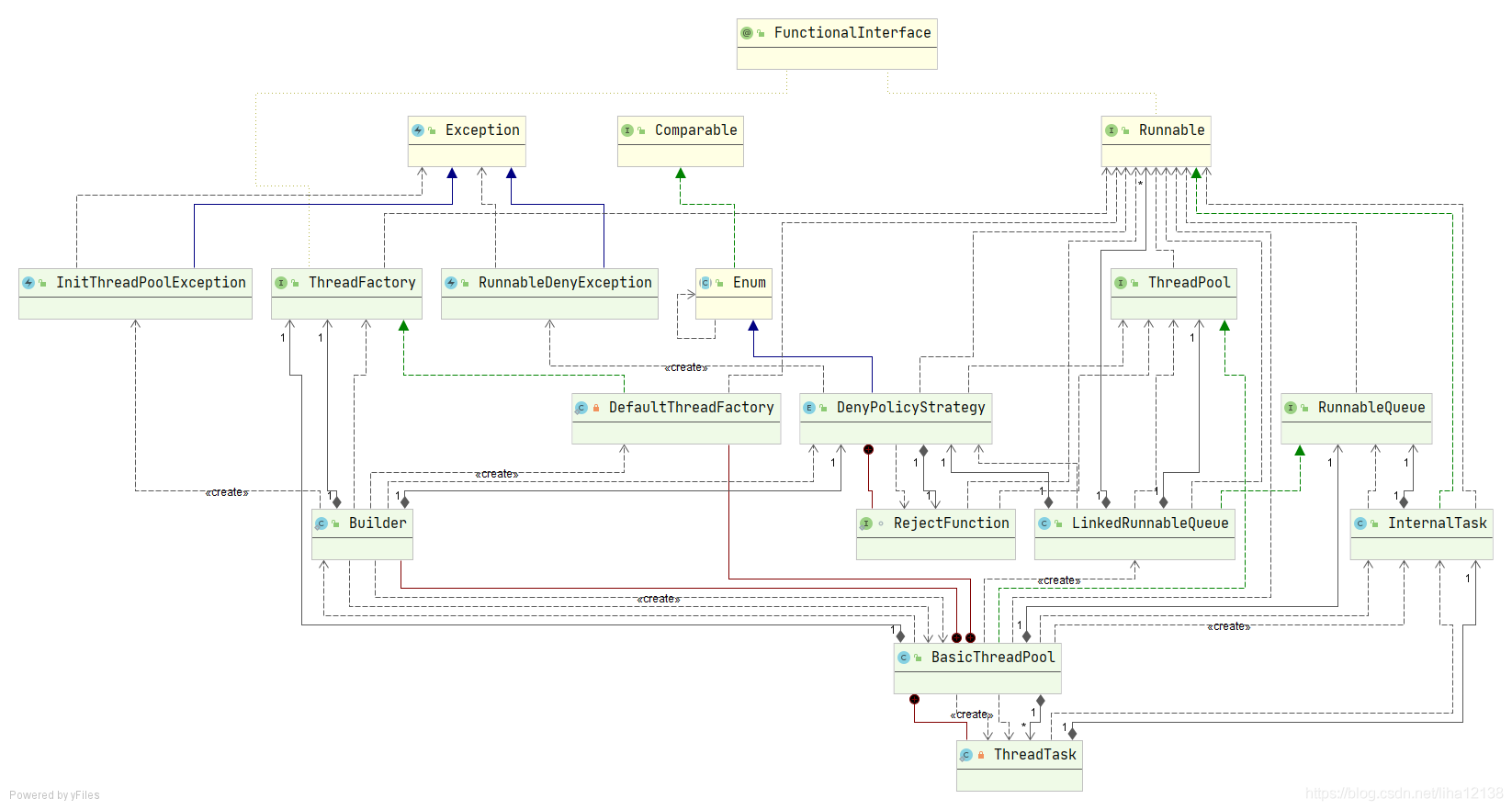
Task: Click the «create» label below RunnableDenyException
Action: pos(686,367)
